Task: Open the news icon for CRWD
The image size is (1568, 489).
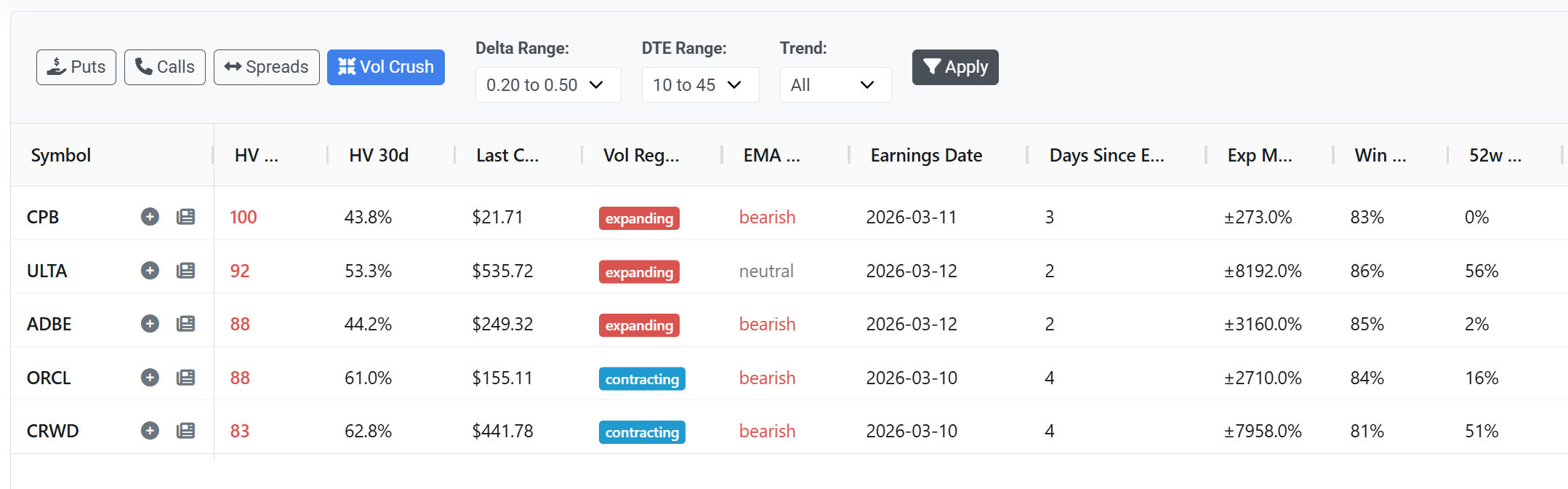Action: tap(186, 431)
